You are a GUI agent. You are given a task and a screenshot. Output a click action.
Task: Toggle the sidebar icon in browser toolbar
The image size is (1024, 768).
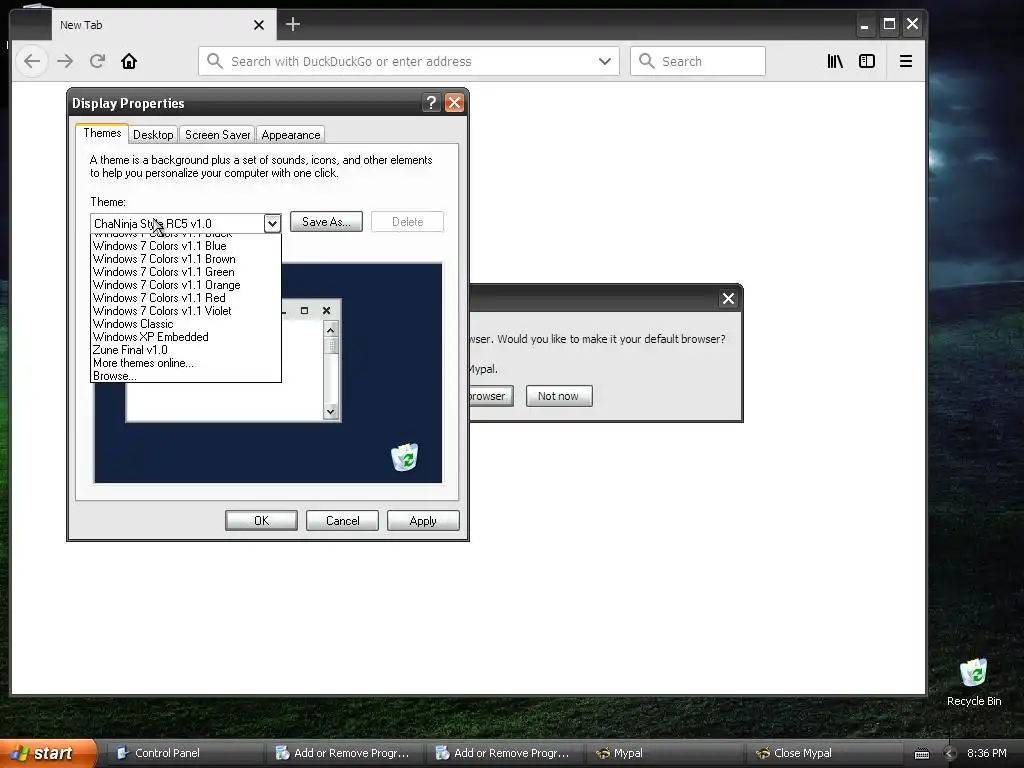pos(867,61)
